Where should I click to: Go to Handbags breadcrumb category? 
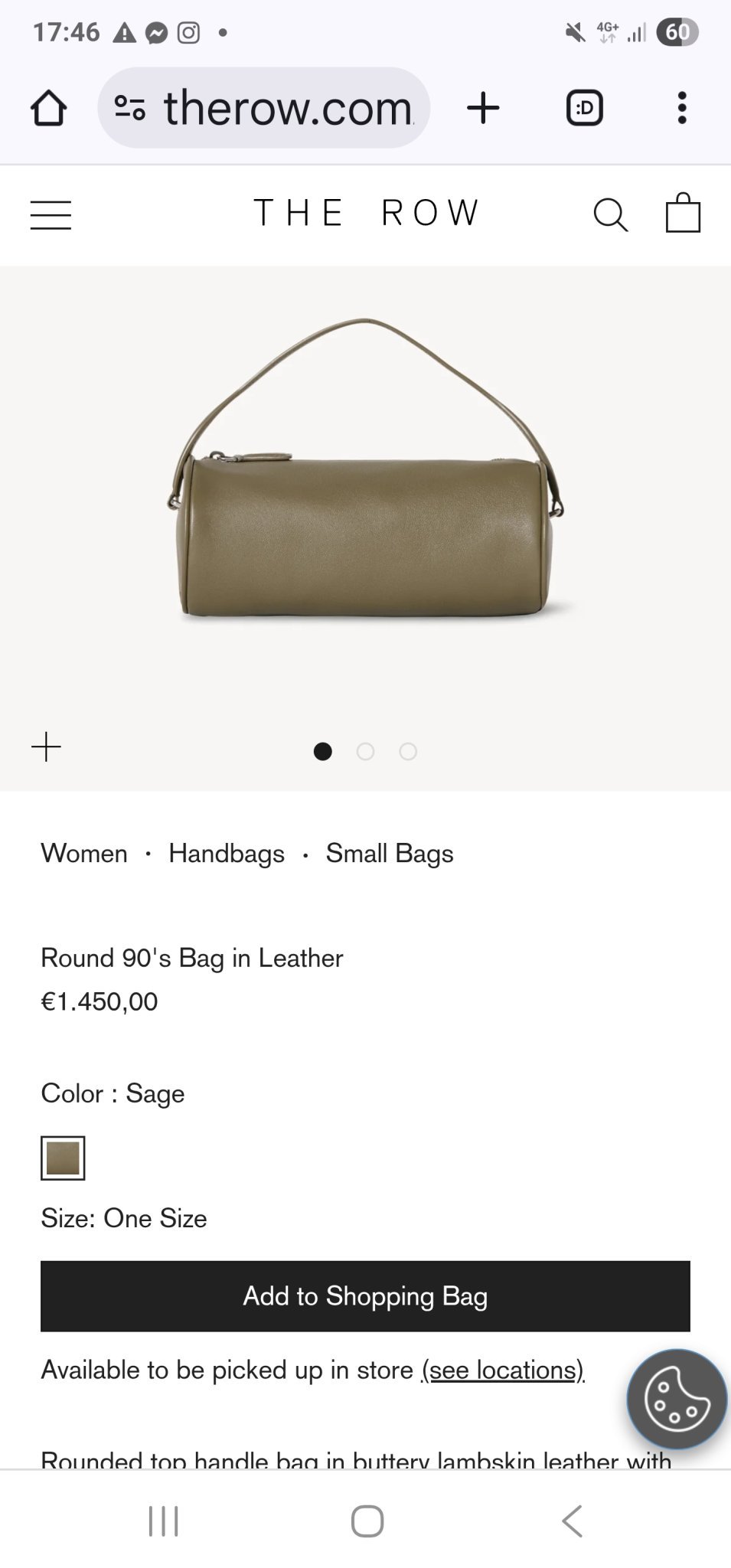(x=227, y=853)
